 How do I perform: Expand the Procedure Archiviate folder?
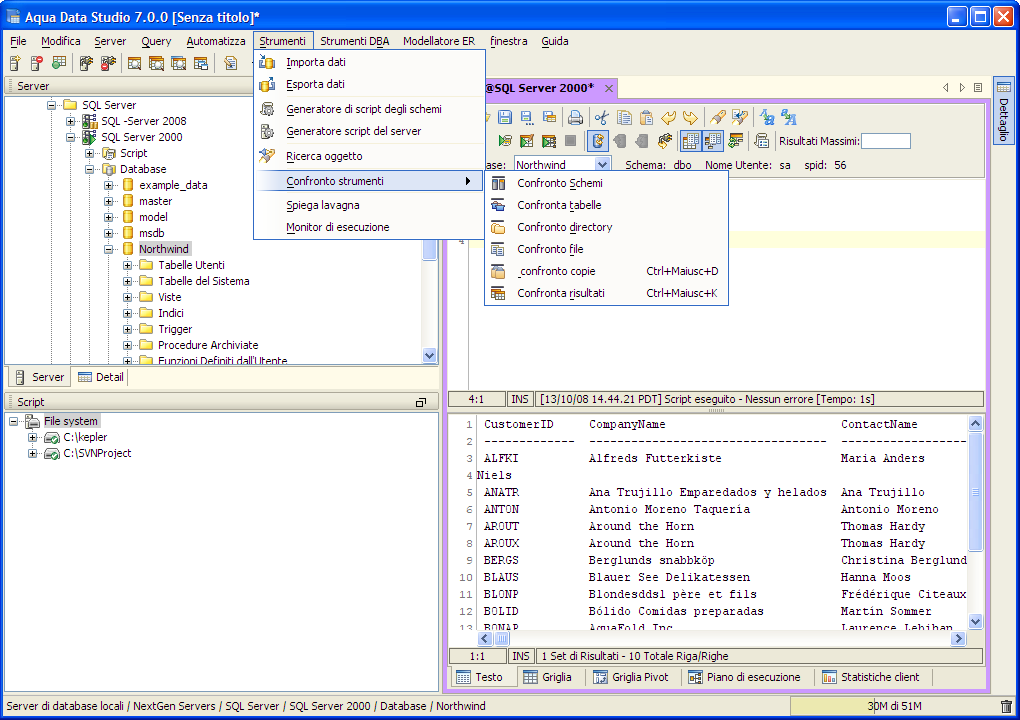point(128,345)
